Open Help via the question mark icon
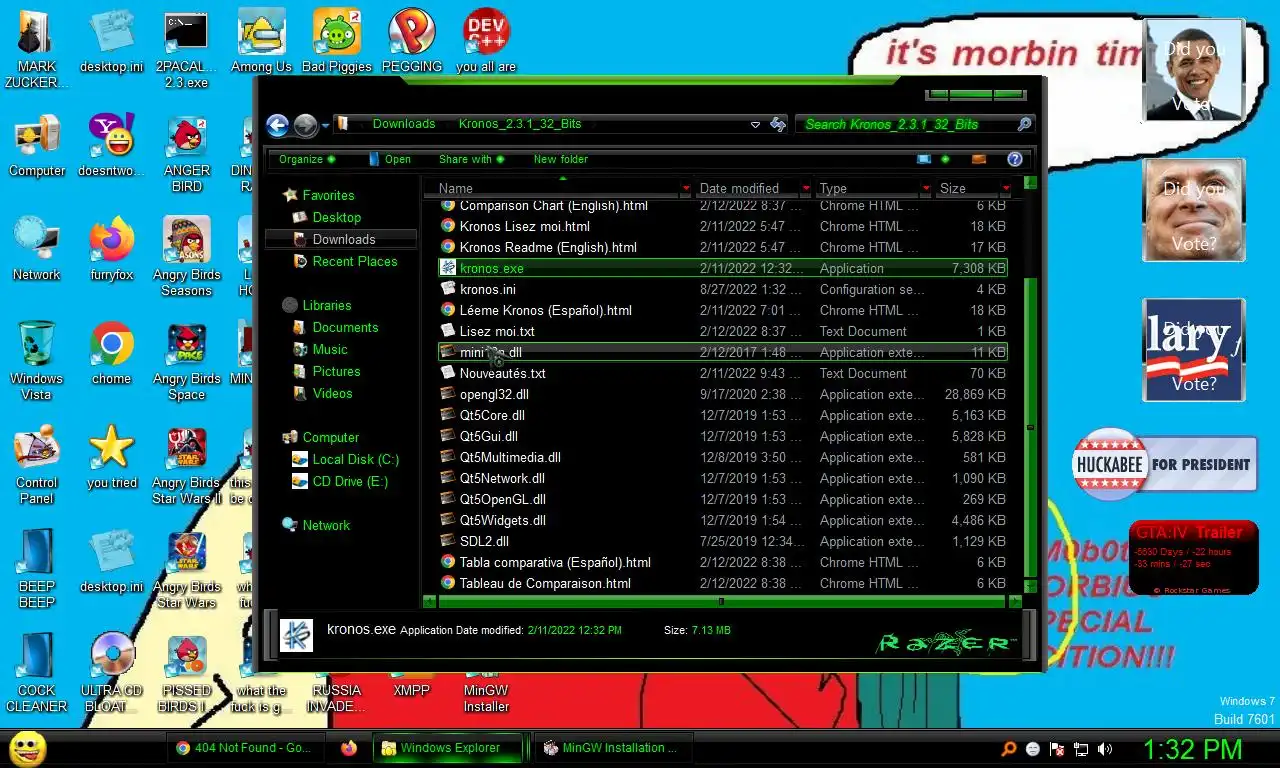 click(x=1014, y=159)
